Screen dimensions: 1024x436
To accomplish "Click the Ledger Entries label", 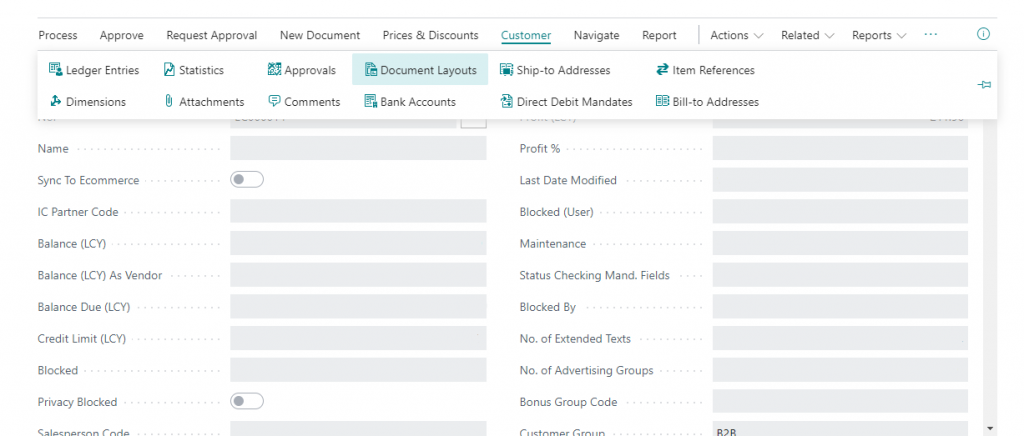I will [x=103, y=70].
